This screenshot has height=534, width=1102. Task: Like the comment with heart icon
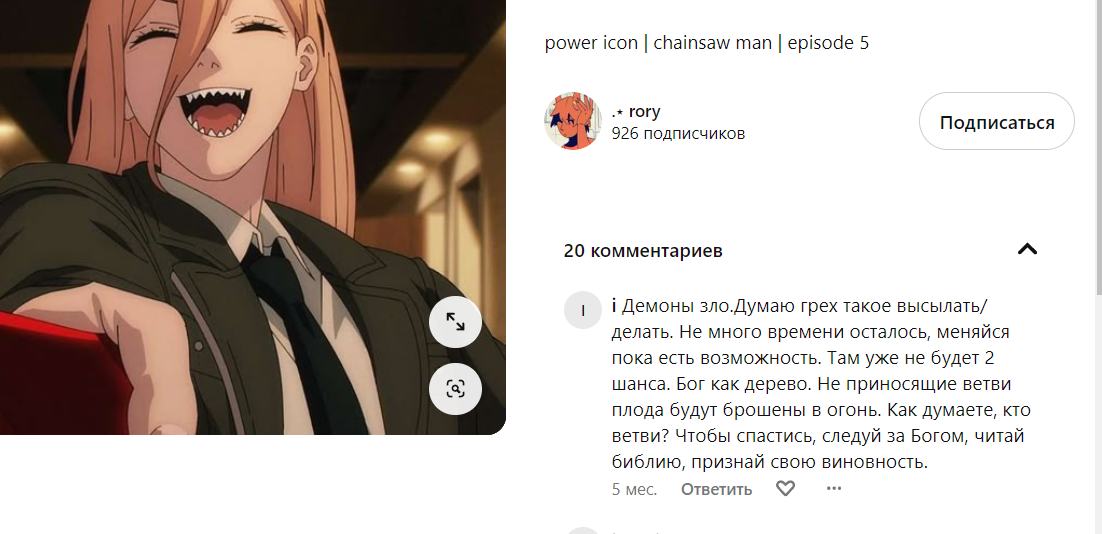tap(785, 488)
